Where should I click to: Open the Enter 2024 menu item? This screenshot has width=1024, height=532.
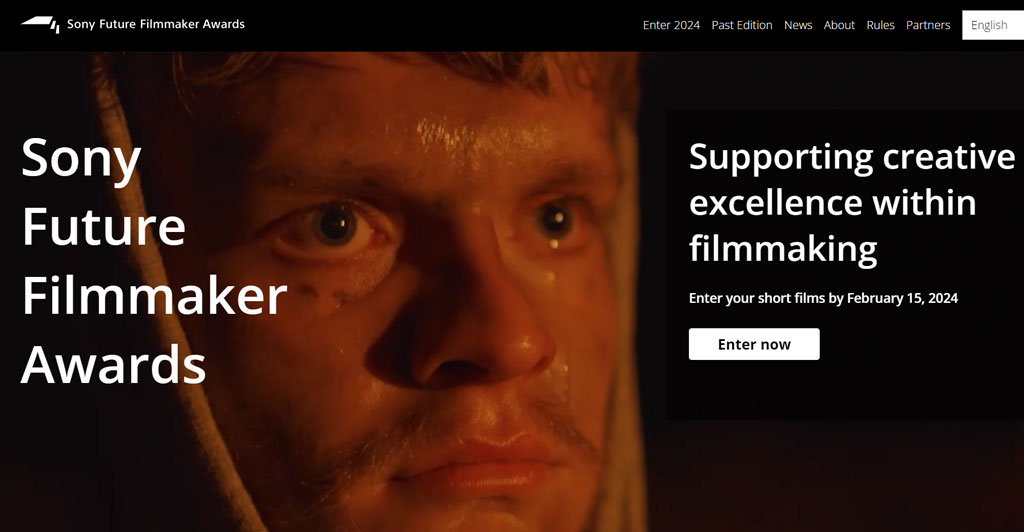point(671,25)
